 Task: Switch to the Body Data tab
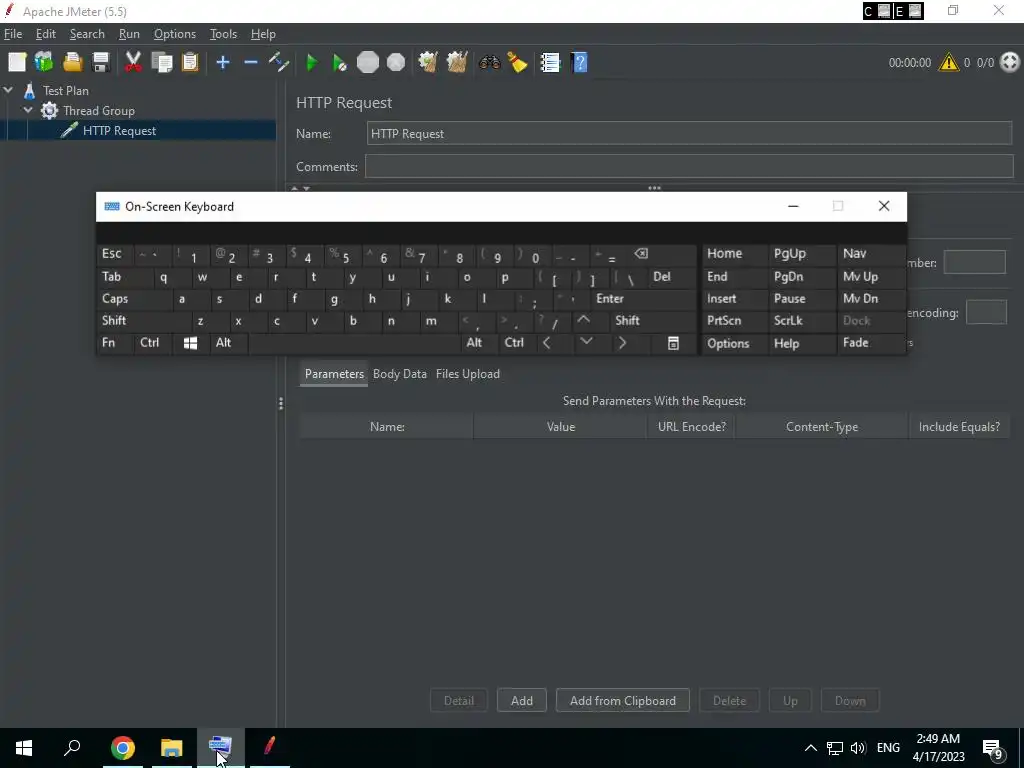400,374
